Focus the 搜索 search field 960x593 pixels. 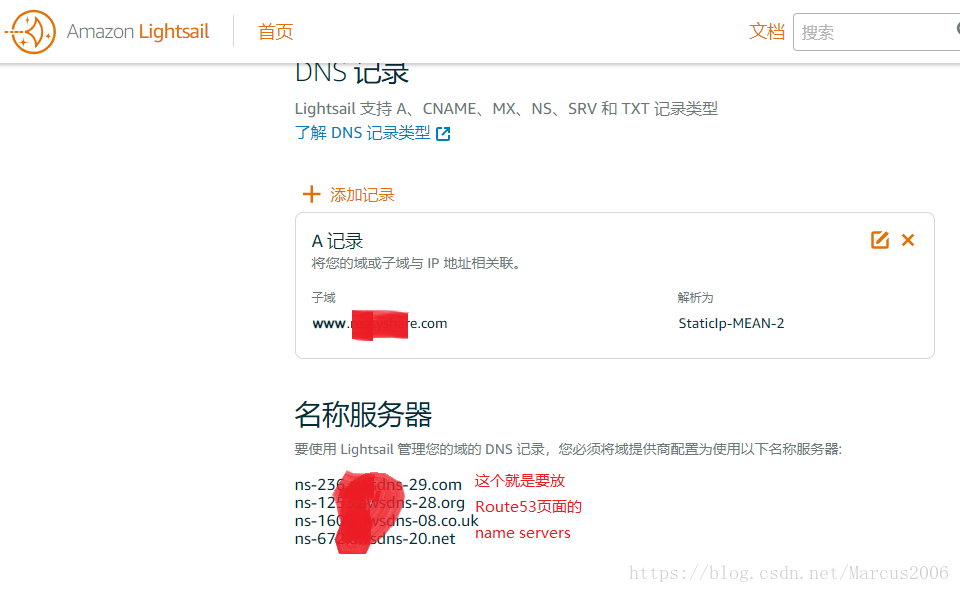[x=877, y=32]
